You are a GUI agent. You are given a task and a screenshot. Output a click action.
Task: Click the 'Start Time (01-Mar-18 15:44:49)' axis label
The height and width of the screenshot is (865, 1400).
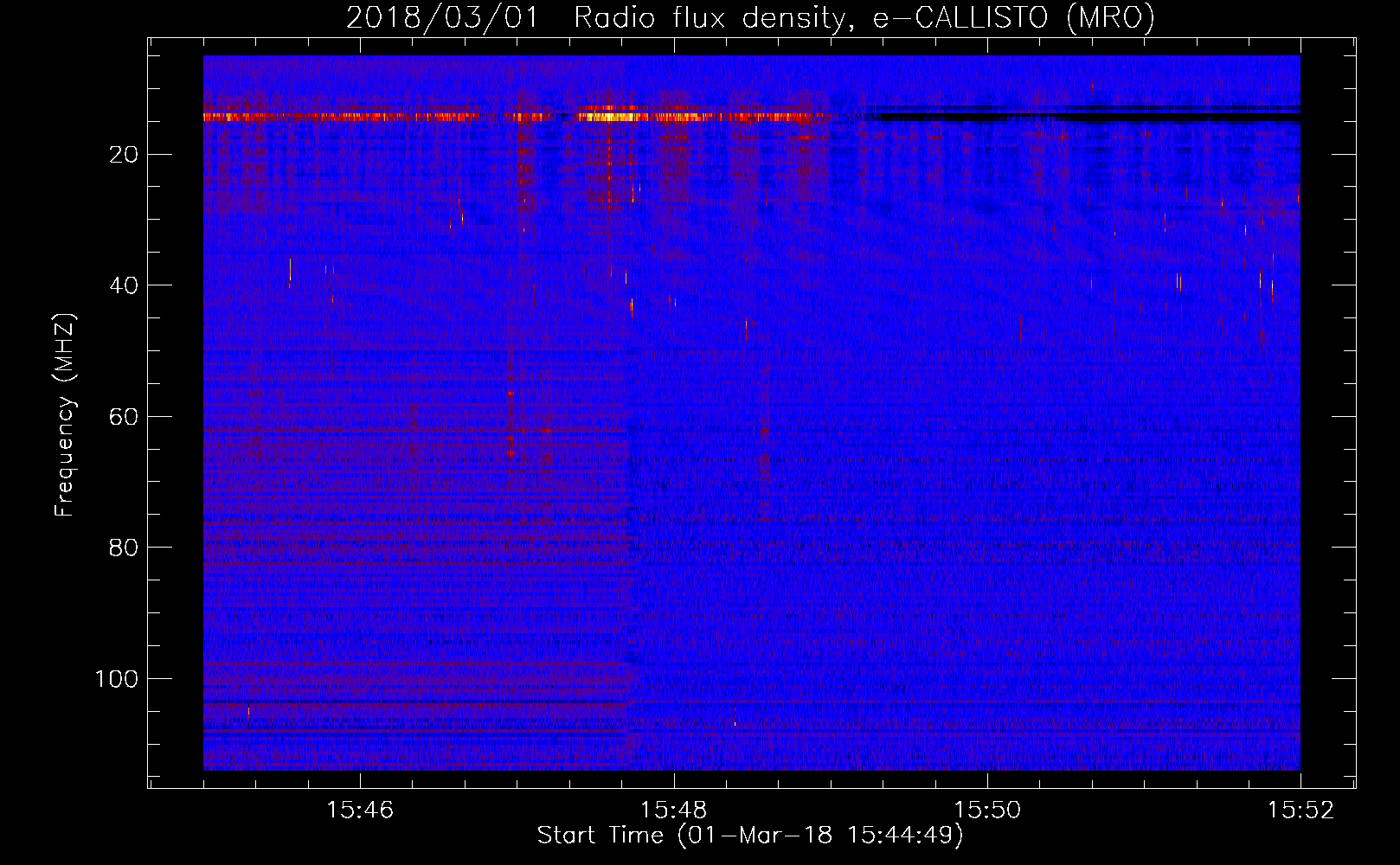pos(750,836)
